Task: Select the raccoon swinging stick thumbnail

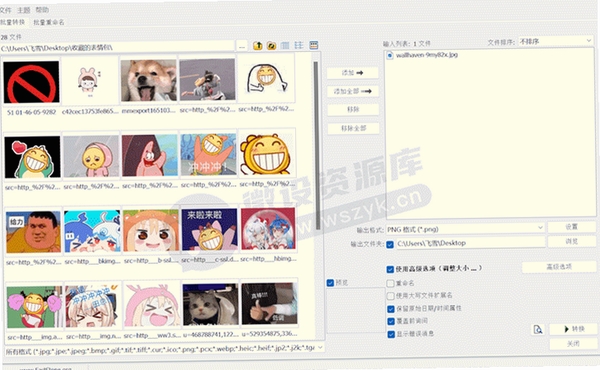Action: click(207, 80)
